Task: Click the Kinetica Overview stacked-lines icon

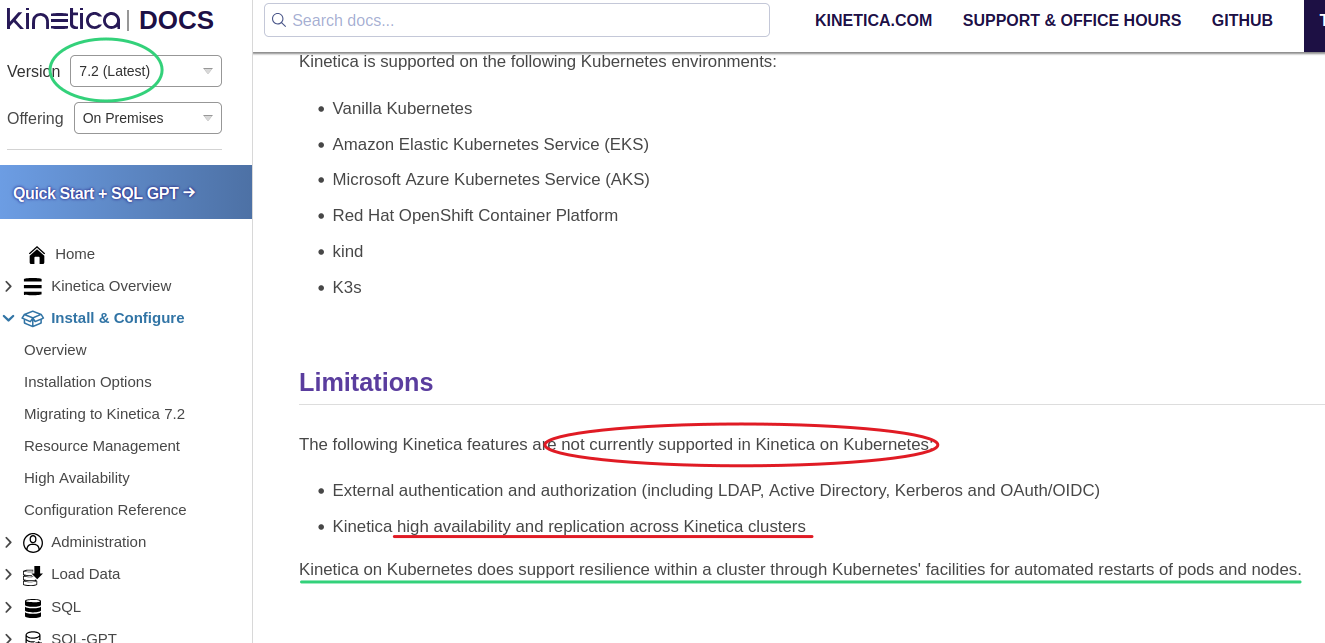Action: [x=33, y=286]
